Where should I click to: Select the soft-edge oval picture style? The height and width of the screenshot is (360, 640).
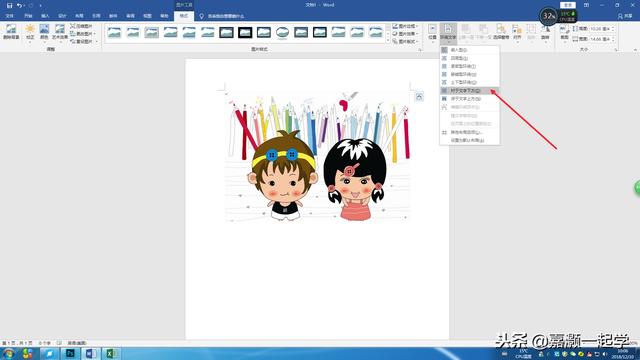[282, 32]
